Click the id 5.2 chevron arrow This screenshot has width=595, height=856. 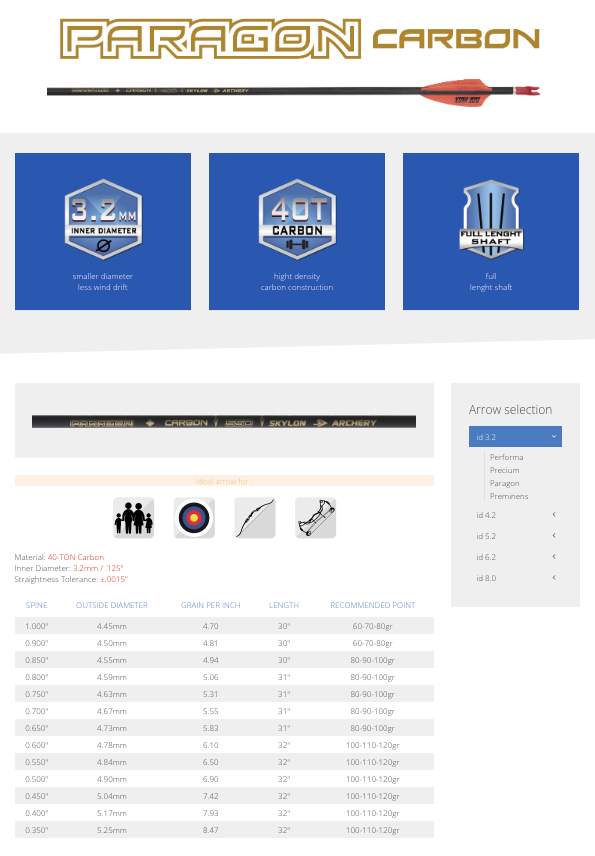point(554,536)
